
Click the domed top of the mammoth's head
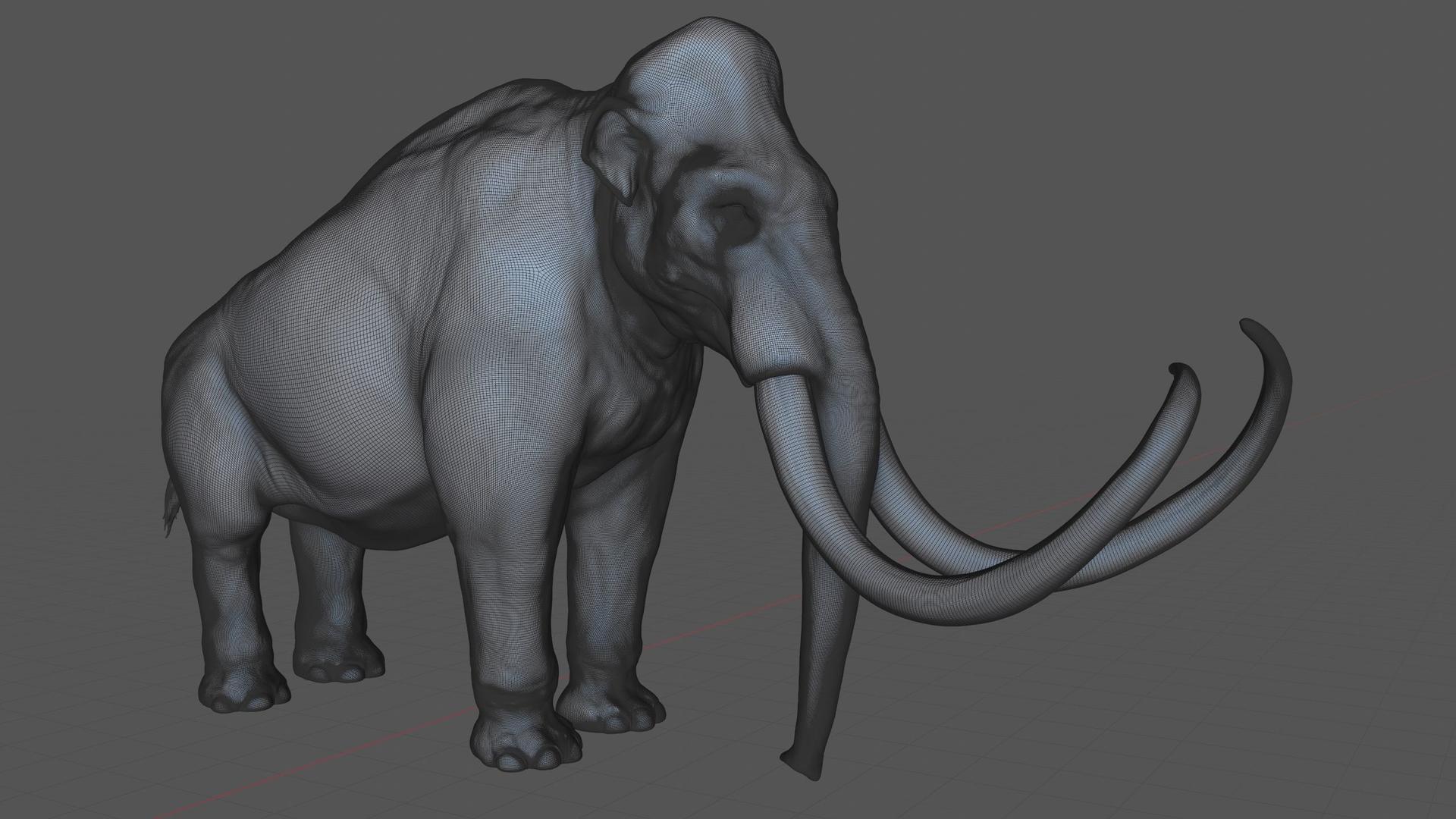pos(705,53)
